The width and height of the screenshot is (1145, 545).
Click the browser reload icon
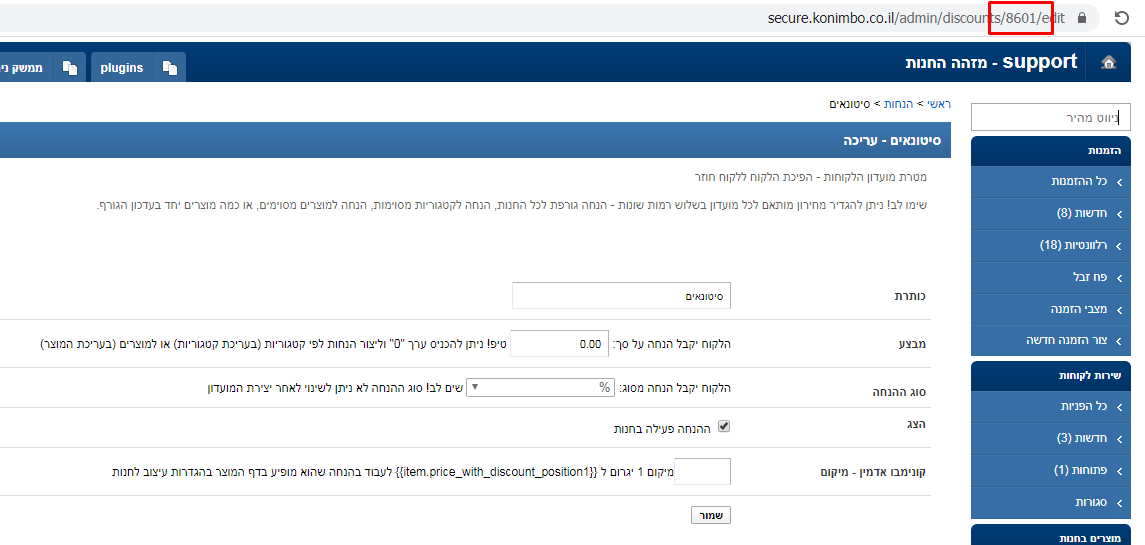pyautogui.click(x=1122, y=18)
